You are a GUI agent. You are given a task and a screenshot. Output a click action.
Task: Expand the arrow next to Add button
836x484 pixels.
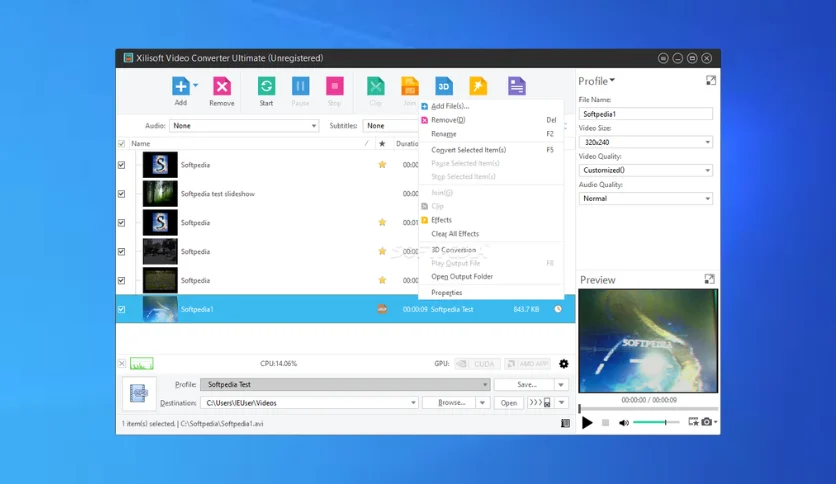(x=196, y=85)
